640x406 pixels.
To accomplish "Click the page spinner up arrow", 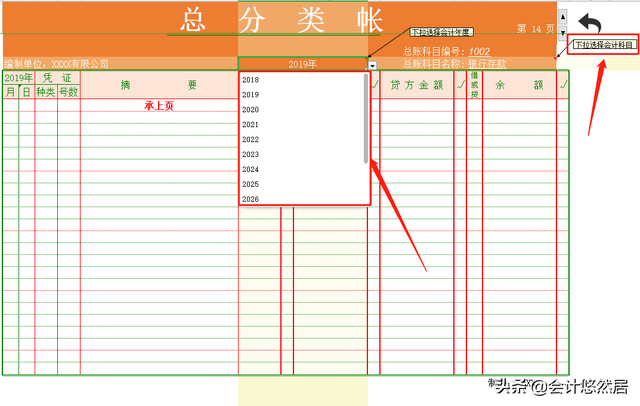I will pos(562,17).
